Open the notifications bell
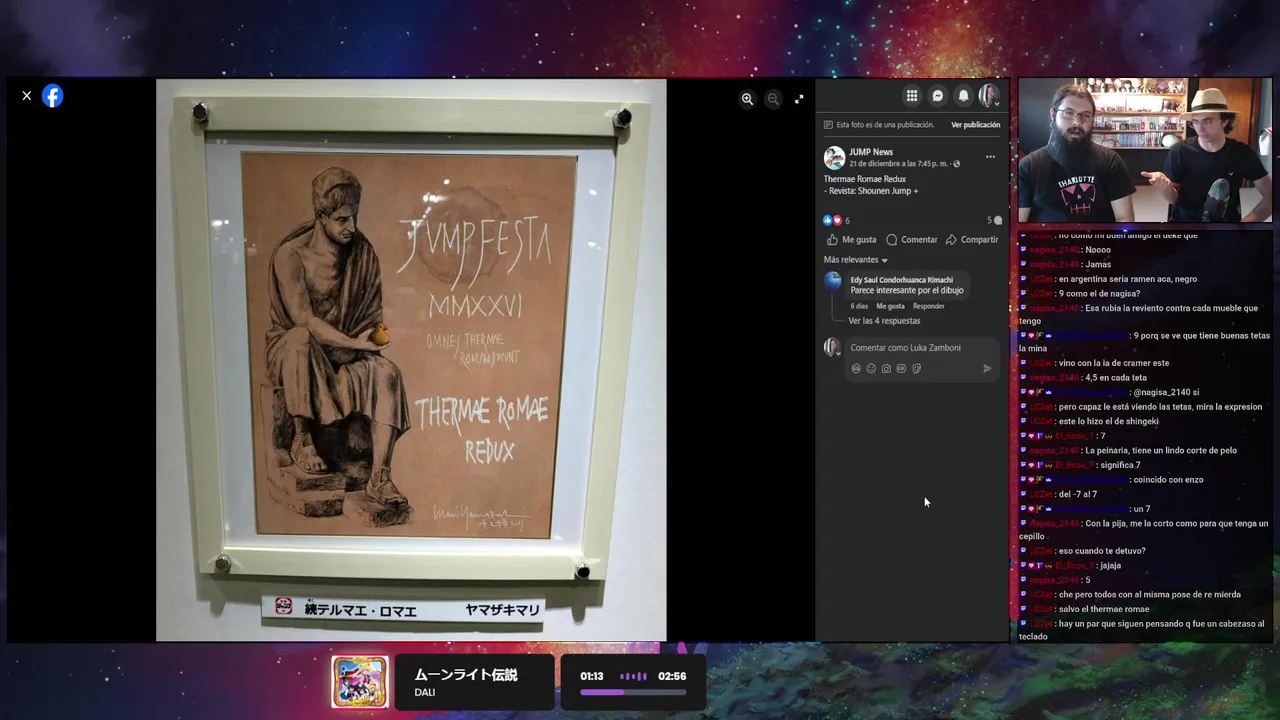The height and width of the screenshot is (720, 1280). (x=964, y=96)
